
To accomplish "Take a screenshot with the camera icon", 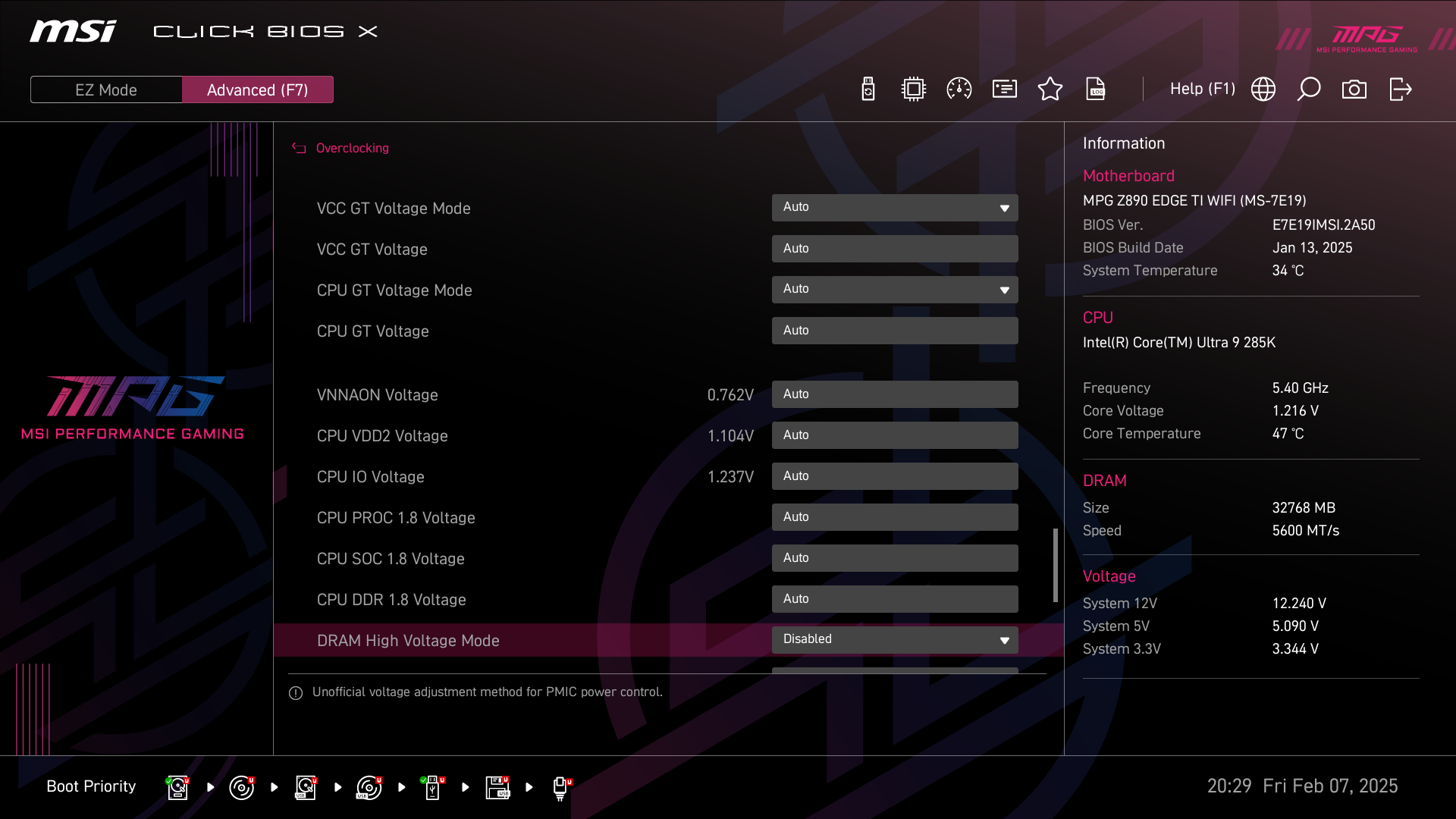I will [x=1354, y=89].
